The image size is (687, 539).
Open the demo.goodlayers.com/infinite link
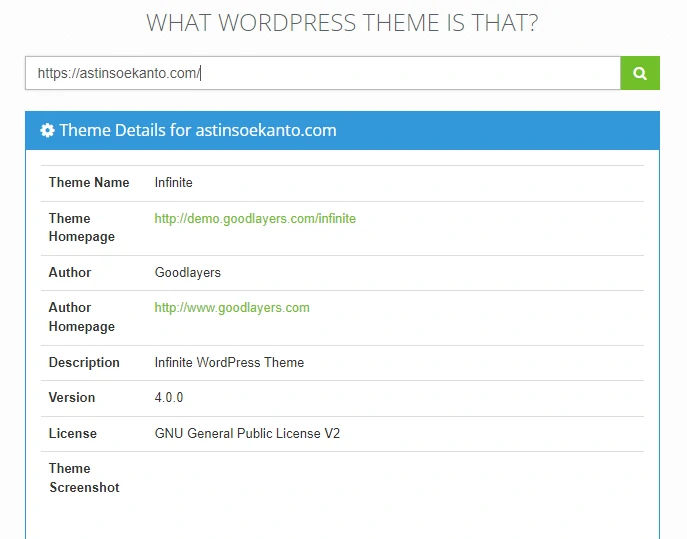[255, 218]
